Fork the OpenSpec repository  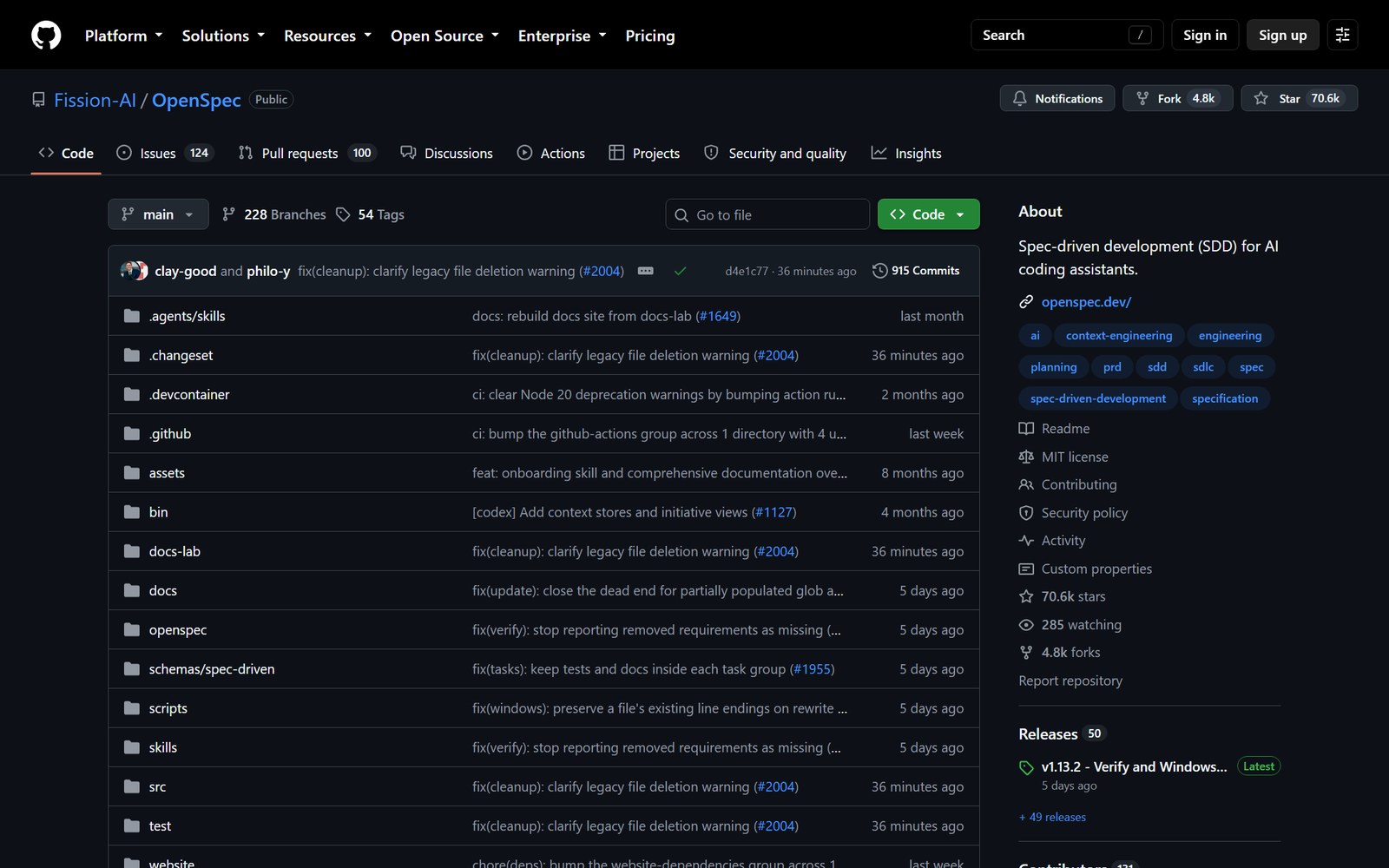click(x=1177, y=98)
